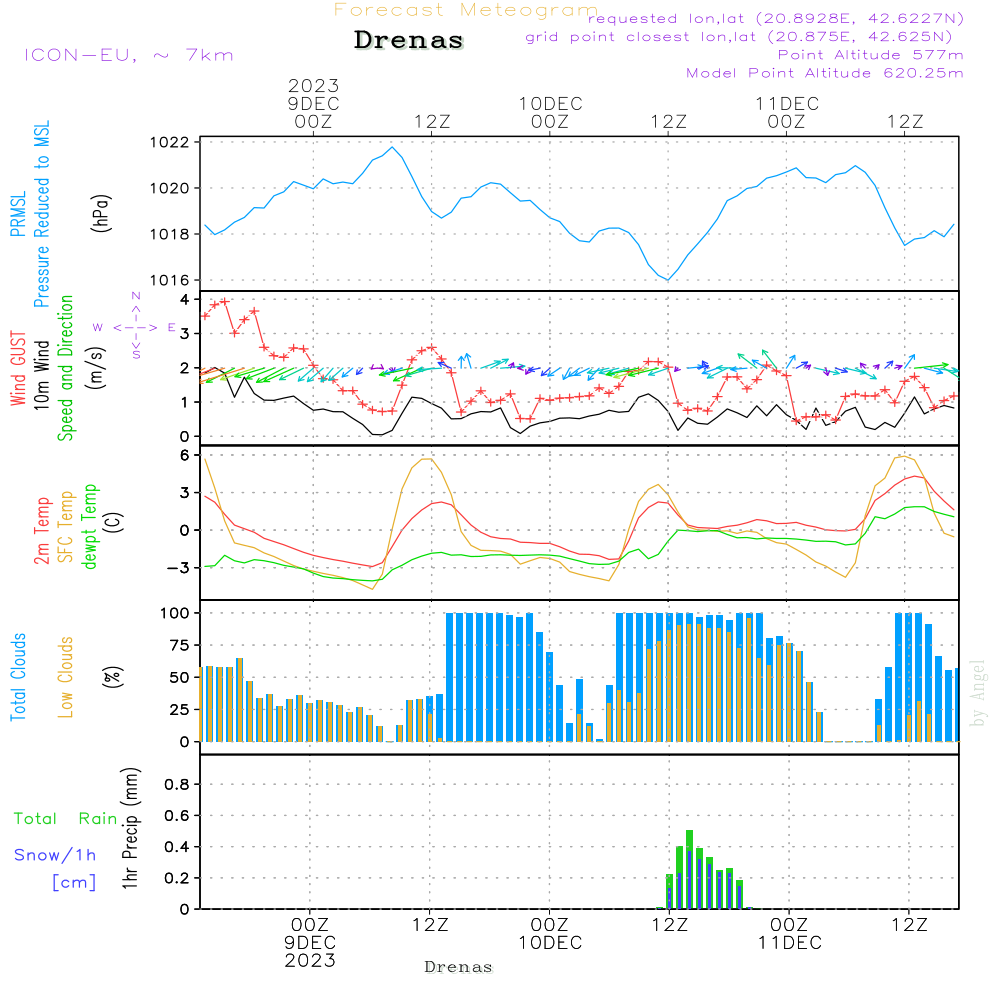Click the pressure curve minimum near 1016
Viewport: 1000px width, 1000px height.
click(668, 279)
